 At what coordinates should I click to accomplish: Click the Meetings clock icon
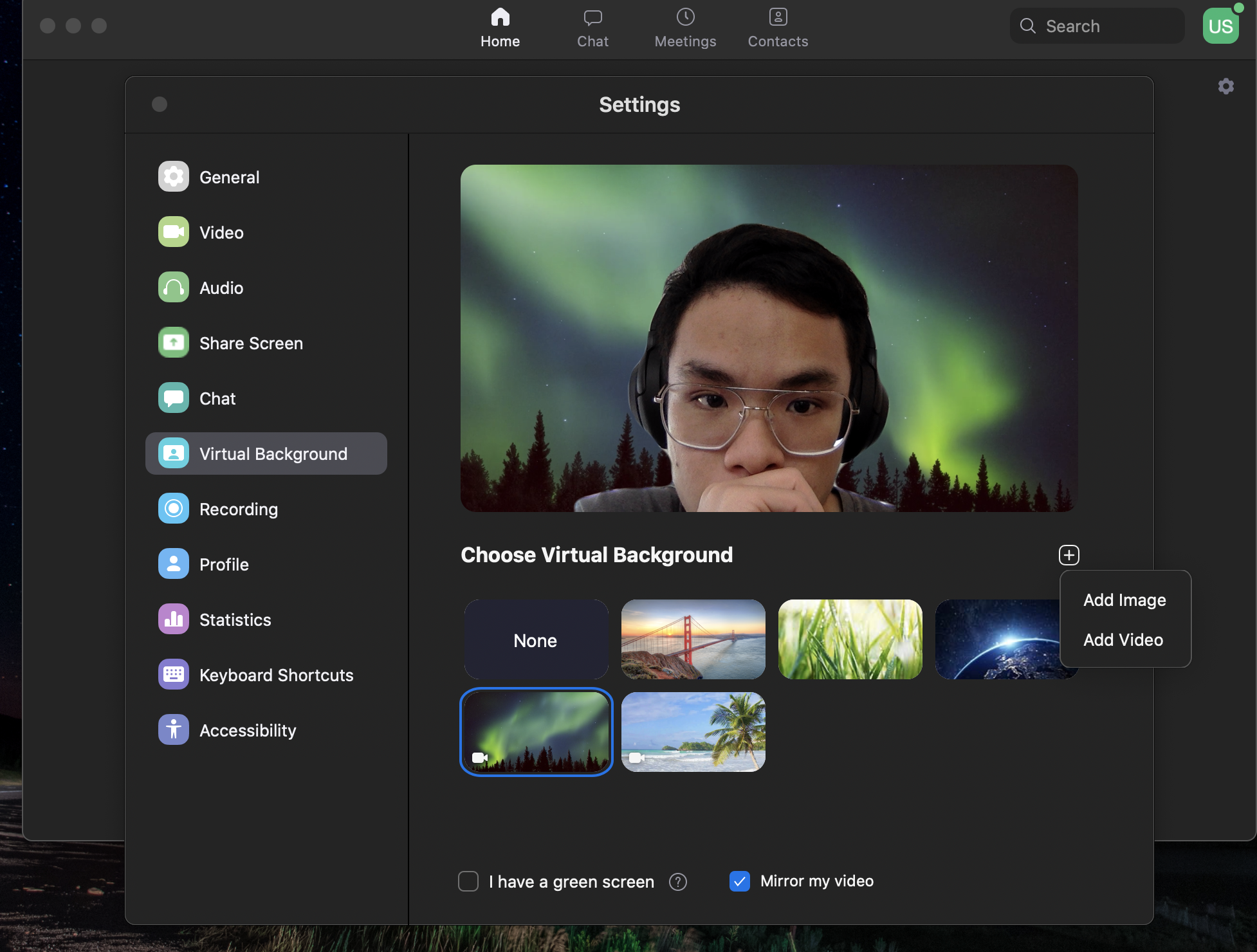pyautogui.click(x=686, y=17)
